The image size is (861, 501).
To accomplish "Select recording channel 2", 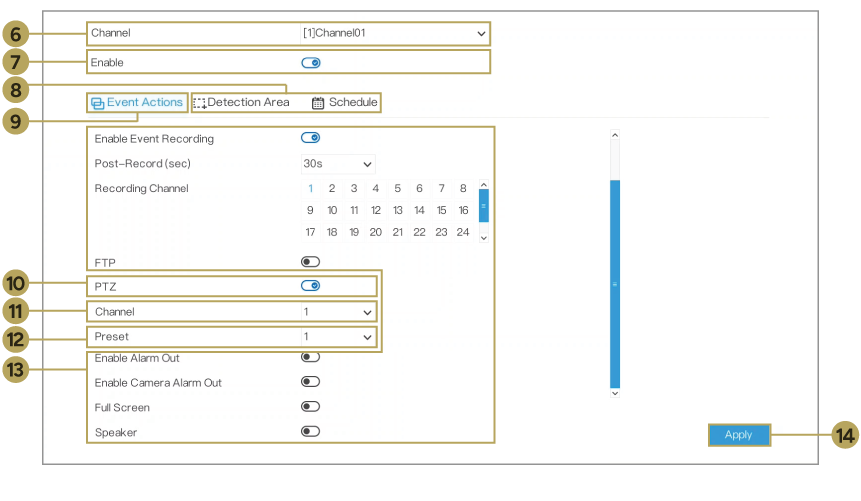I will 332,188.
